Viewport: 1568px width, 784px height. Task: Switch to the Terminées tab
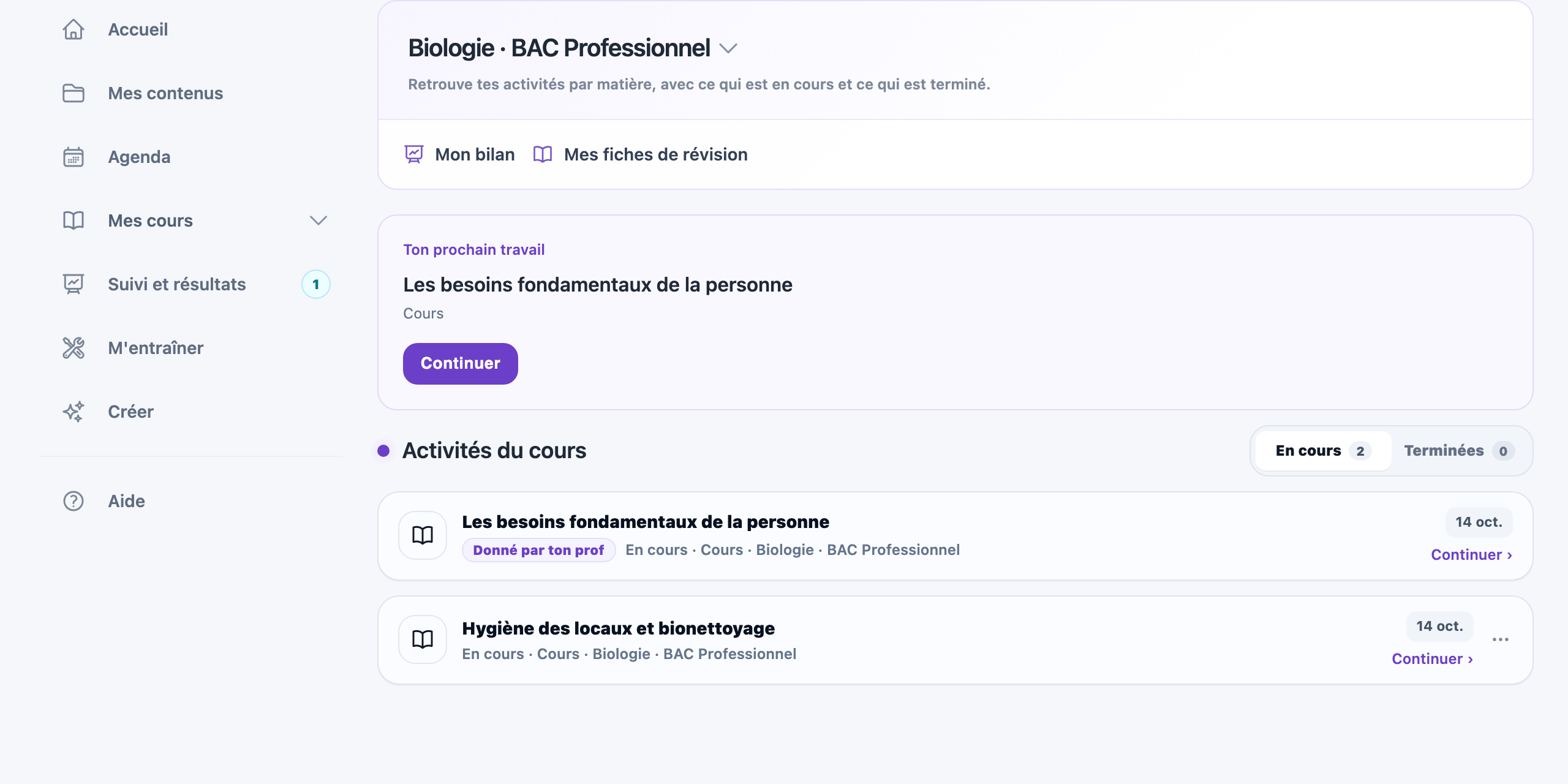[1459, 451]
